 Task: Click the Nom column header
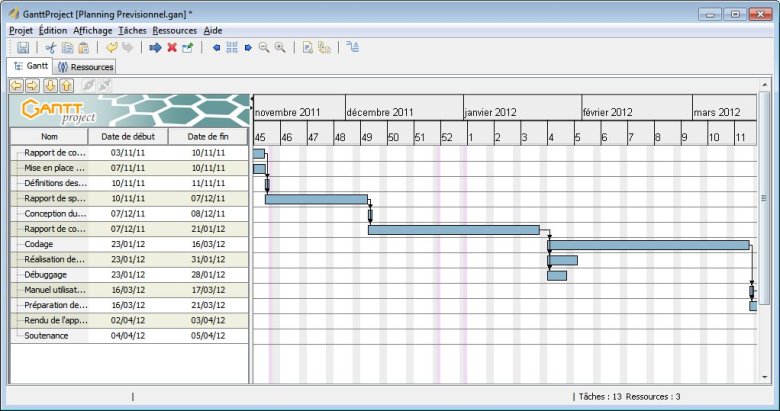[x=49, y=136]
